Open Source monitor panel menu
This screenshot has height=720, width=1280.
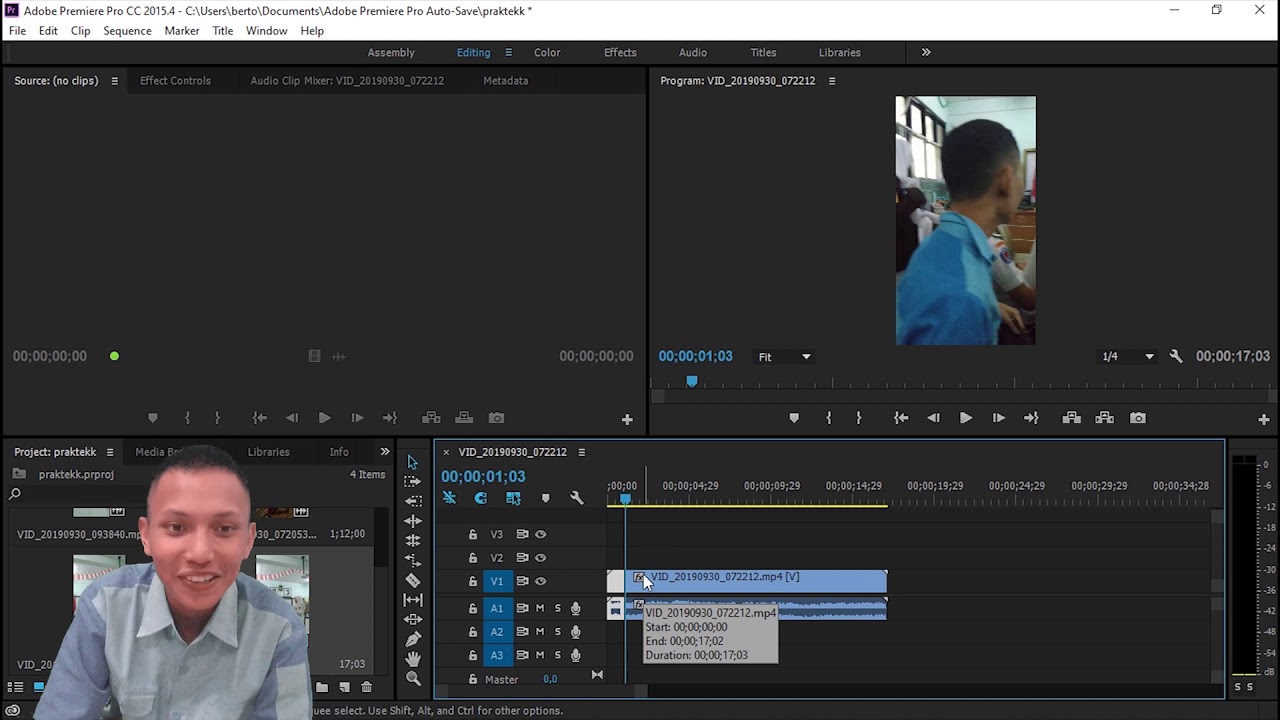coord(114,81)
